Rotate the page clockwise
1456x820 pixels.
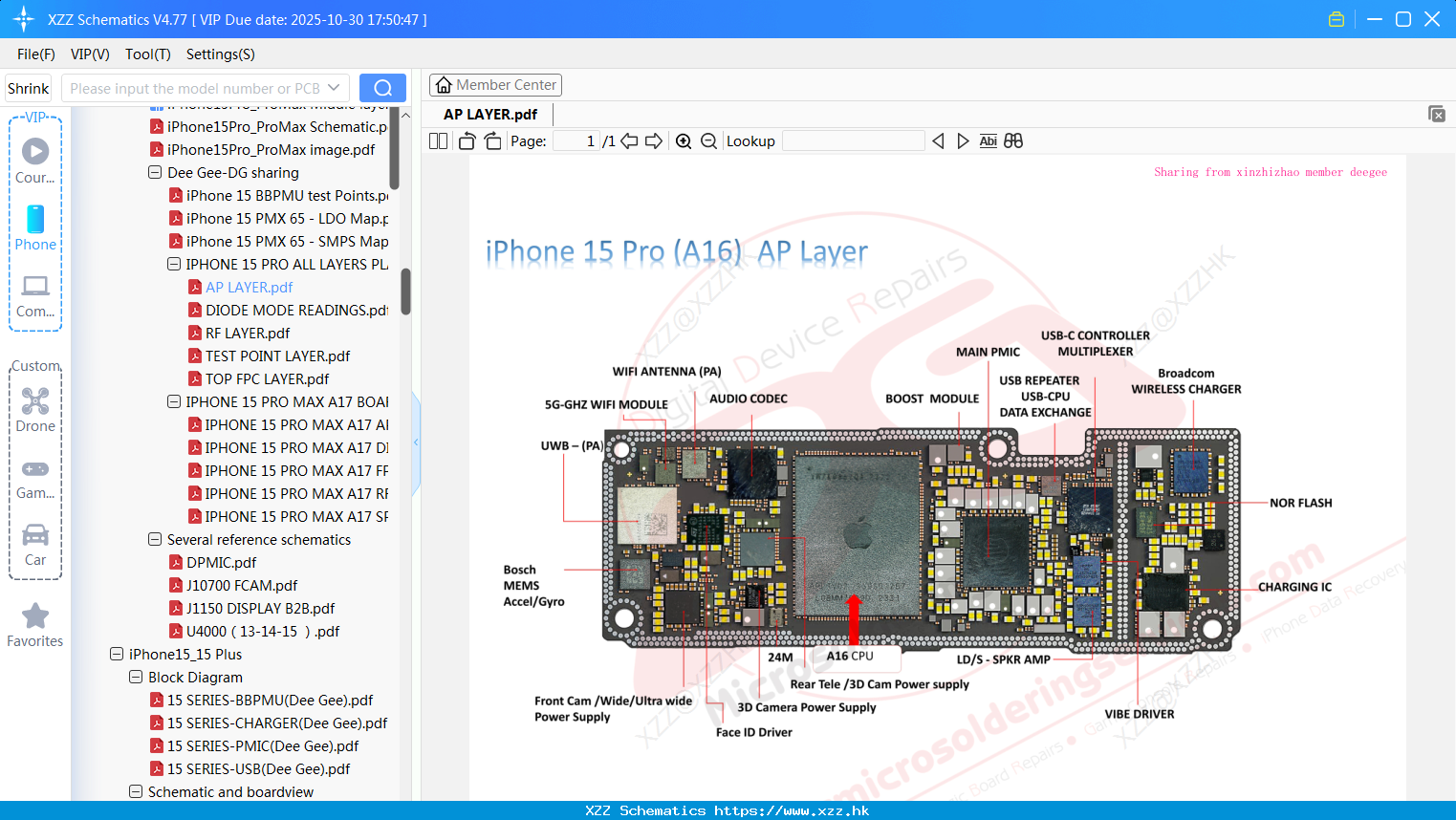point(492,141)
